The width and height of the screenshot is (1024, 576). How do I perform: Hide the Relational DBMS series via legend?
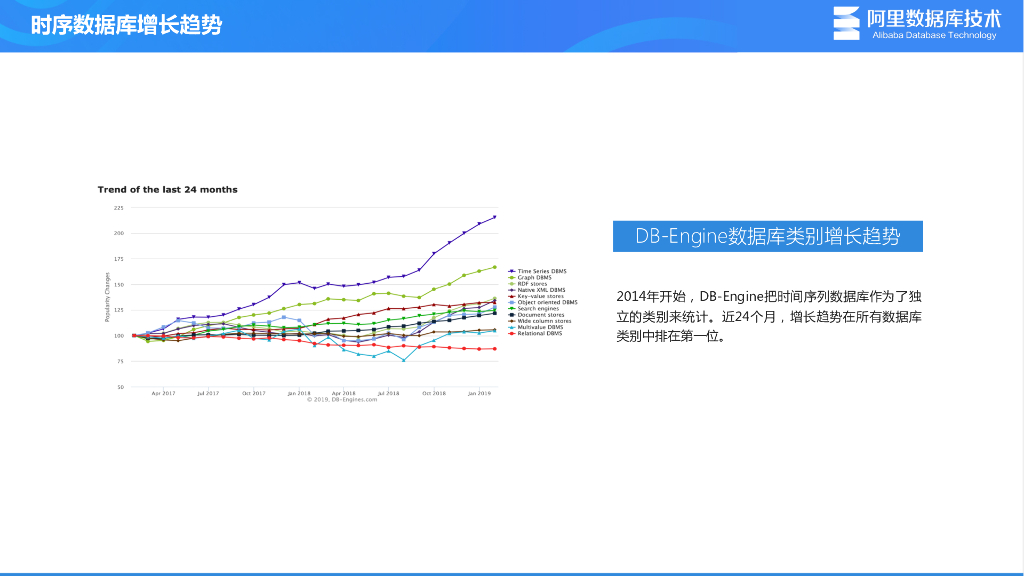pyautogui.click(x=539, y=333)
